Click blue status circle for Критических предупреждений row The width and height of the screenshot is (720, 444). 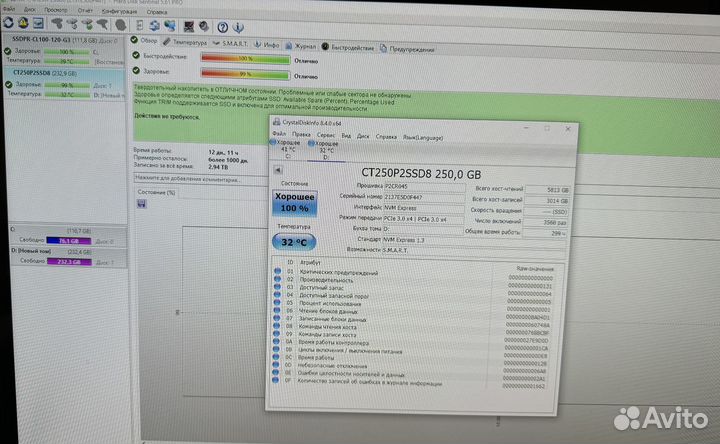tap(277, 271)
